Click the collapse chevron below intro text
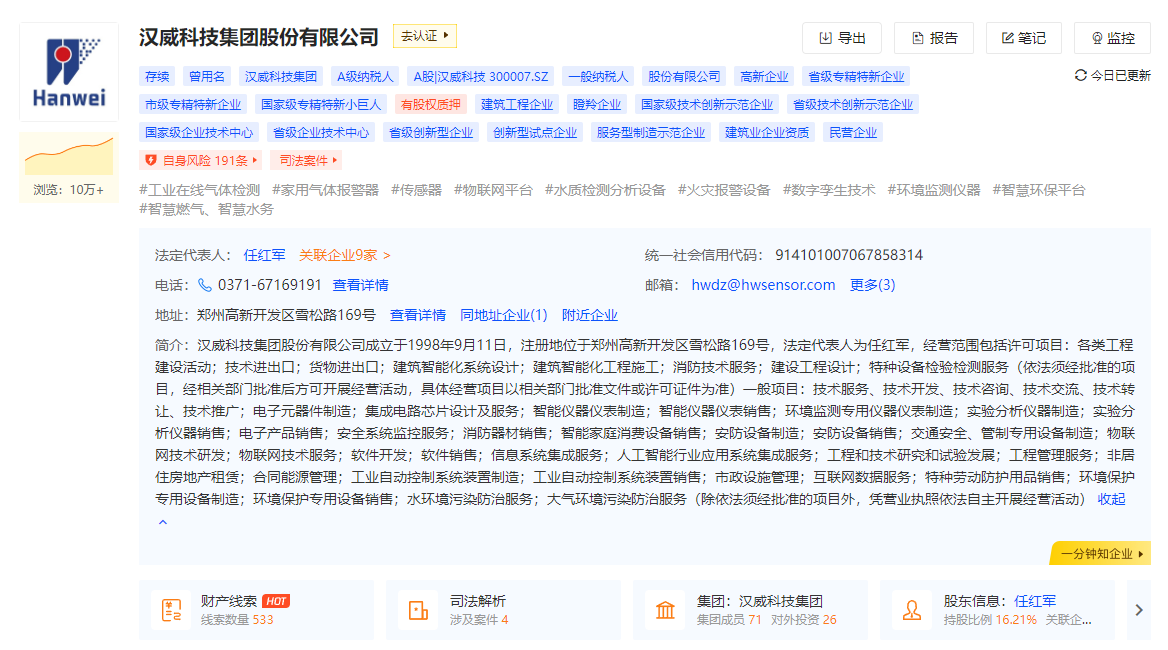This screenshot has height=650, width=1168. 162,522
